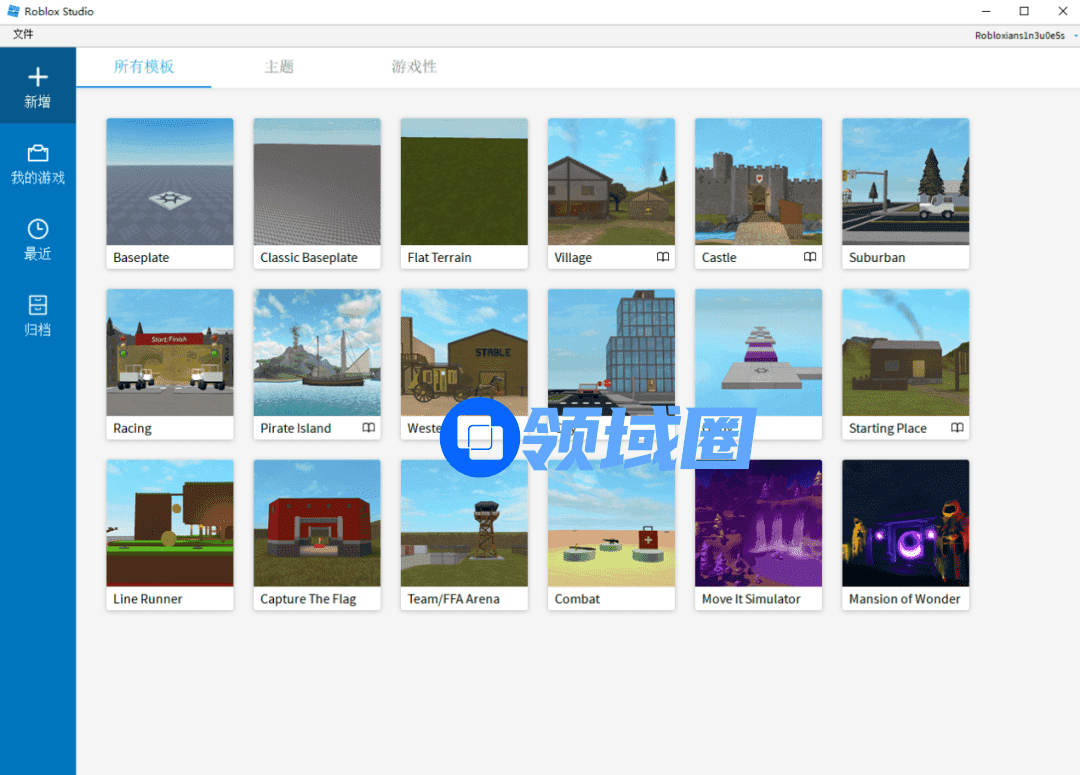Open the Flat Terrain template
The width and height of the screenshot is (1080, 775).
pyautogui.click(x=464, y=182)
